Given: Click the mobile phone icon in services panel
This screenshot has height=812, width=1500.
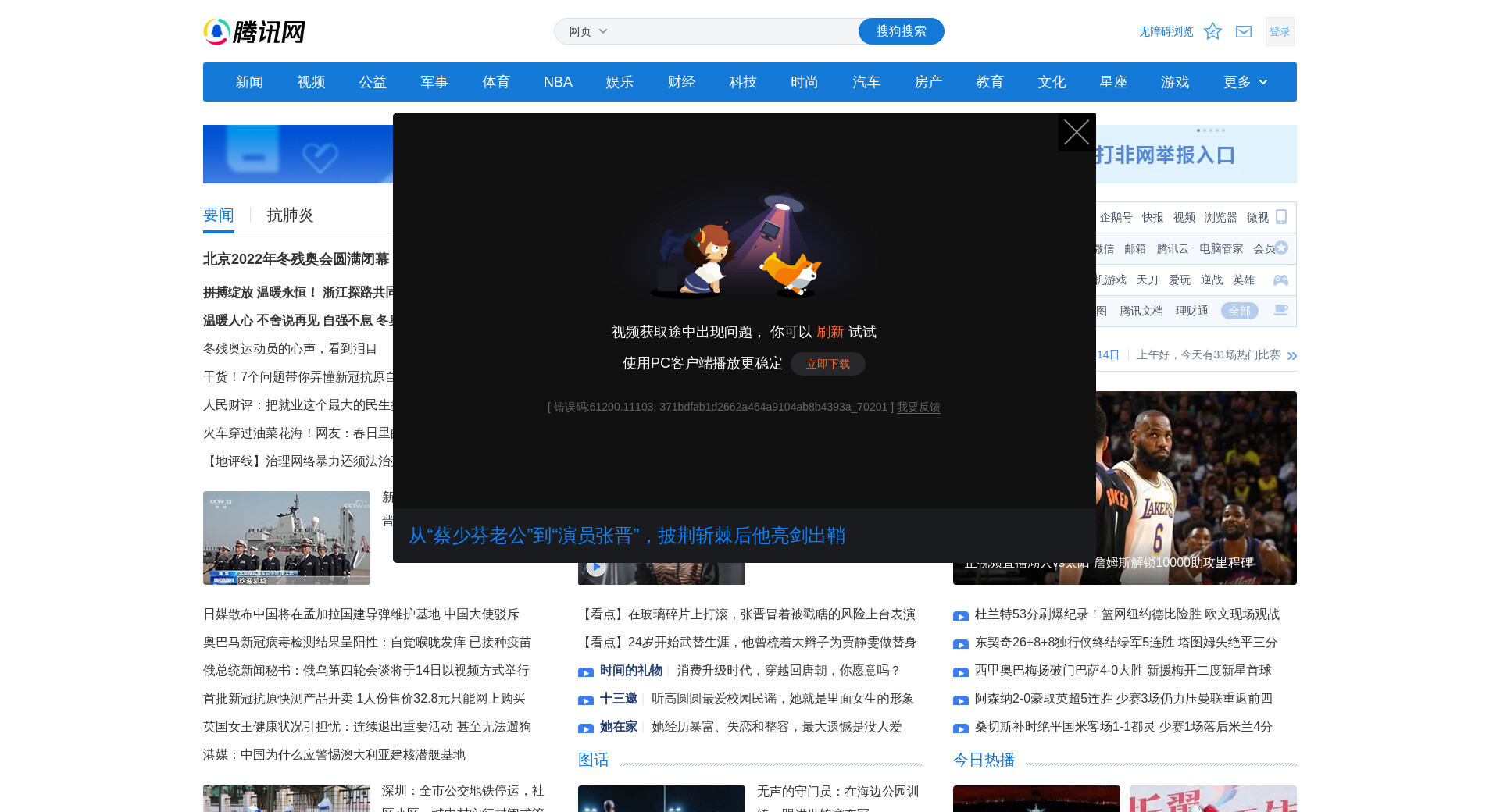Looking at the screenshot, I should click(1280, 217).
